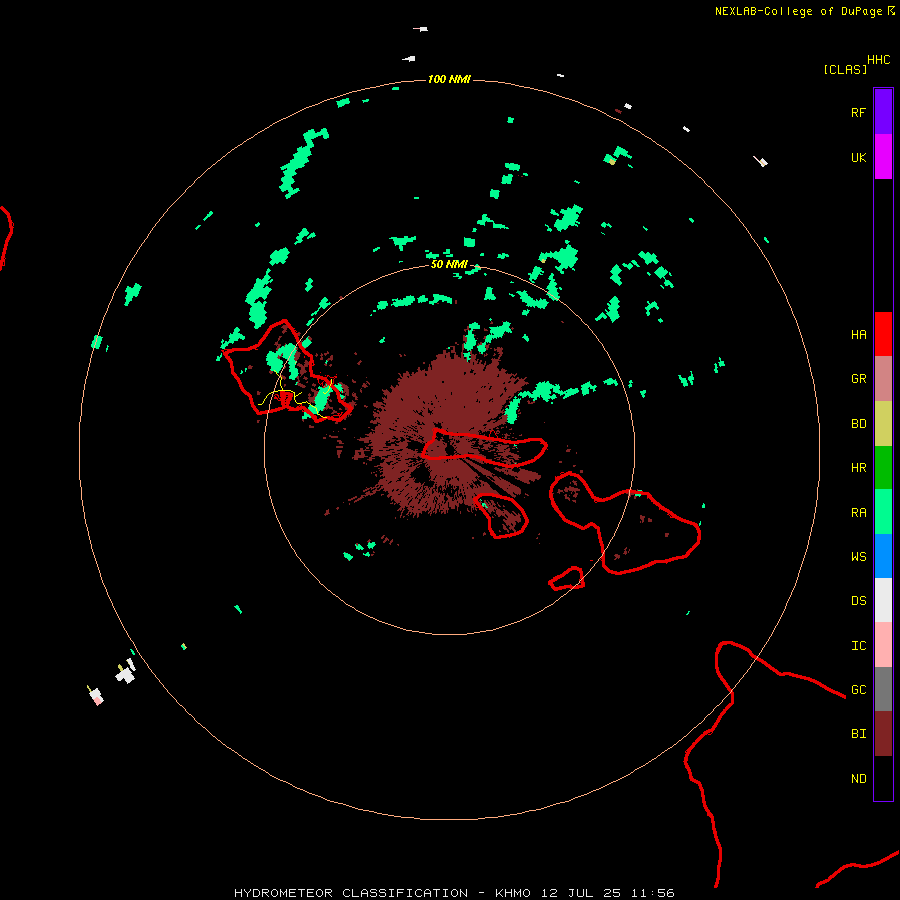The image size is (900, 900).
Task: Click the ND black legend swatch
Action: pyautogui.click(x=883, y=778)
